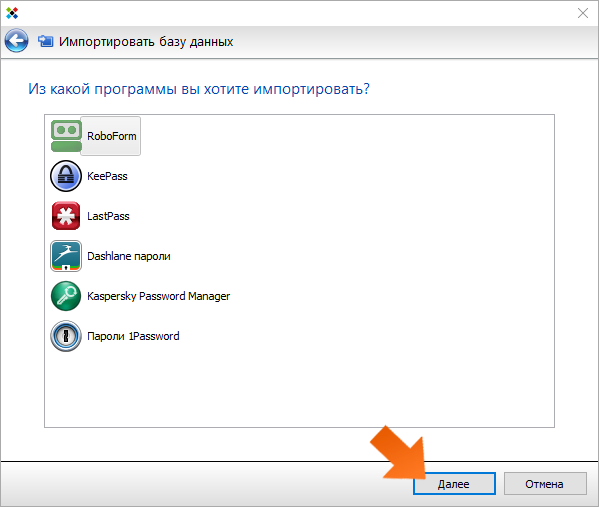
Task: Choose the LastPass entry text
Action: (x=108, y=216)
